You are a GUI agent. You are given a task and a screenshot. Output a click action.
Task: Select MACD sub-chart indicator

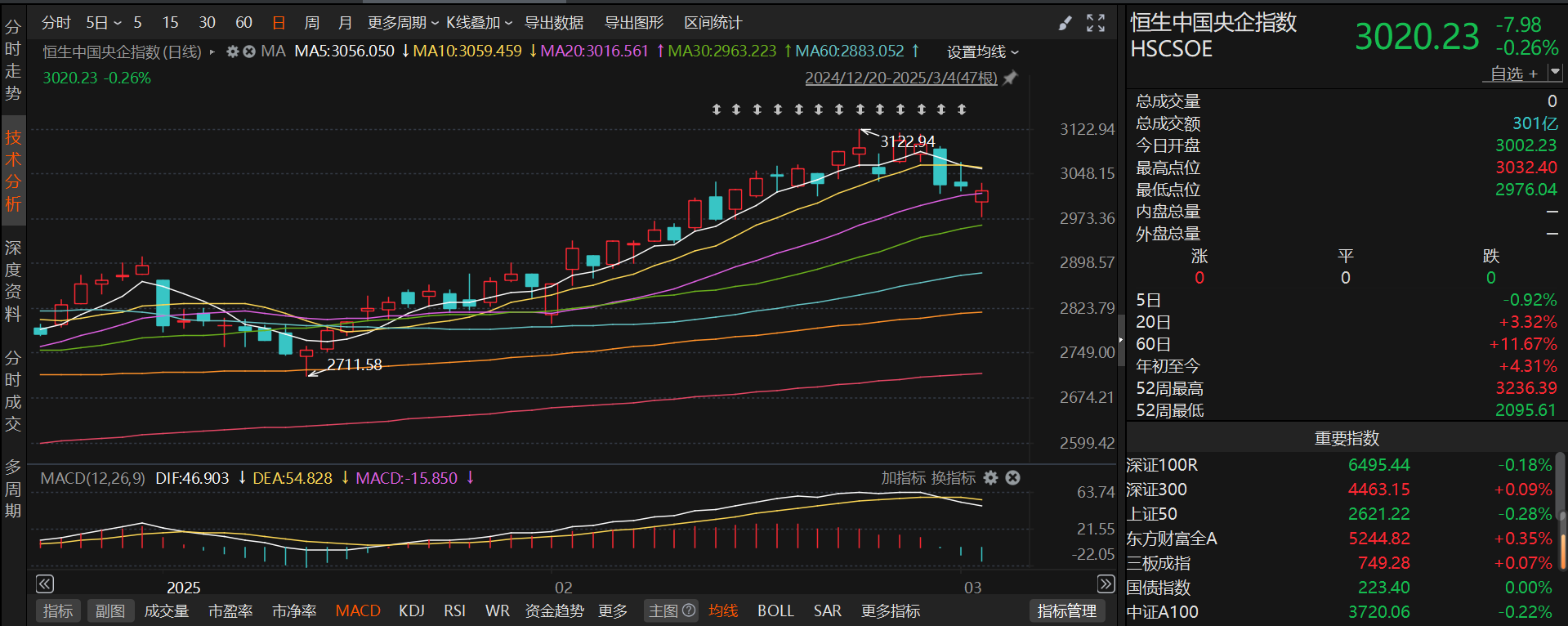pos(358,610)
